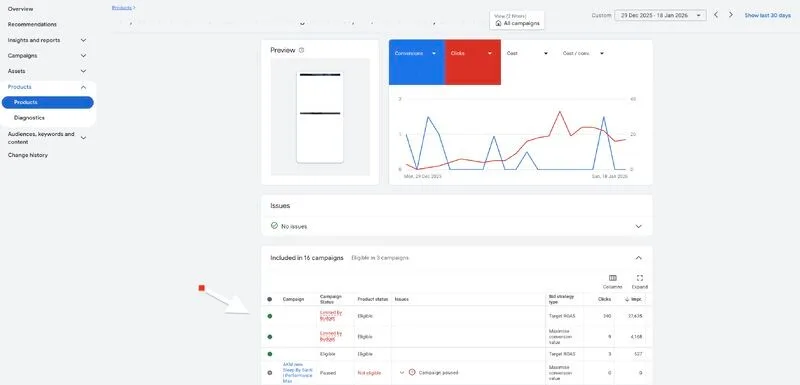The width and height of the screenshot is (800, 385).
Task: Expand the Assets sidebar section
Action: click(84, 71)
